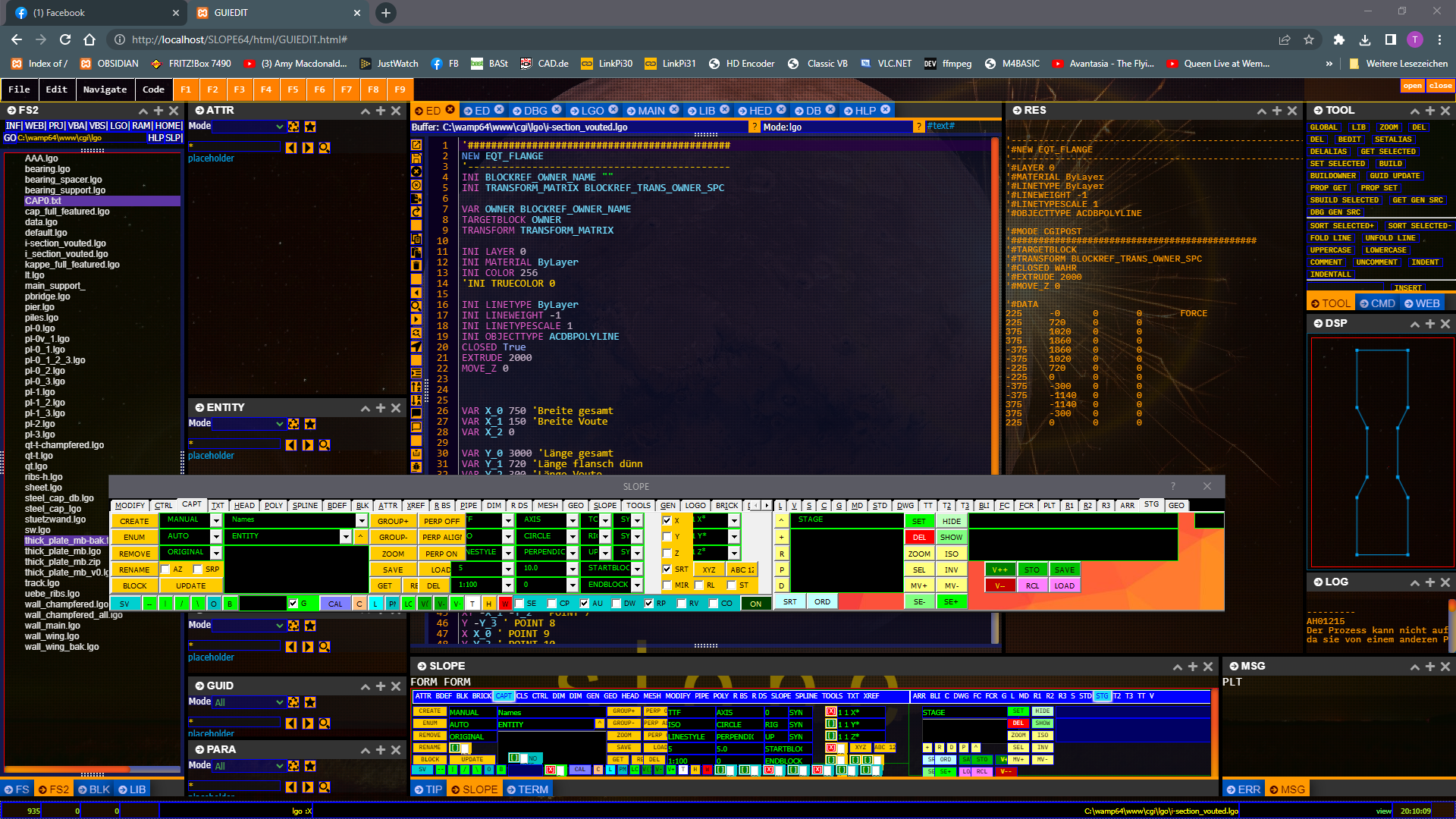Image resolution: width=1456 pixels, height=819 pixels.
Task: Click the paste icon in the editor toolbar
Action: (x=416, y=253)
